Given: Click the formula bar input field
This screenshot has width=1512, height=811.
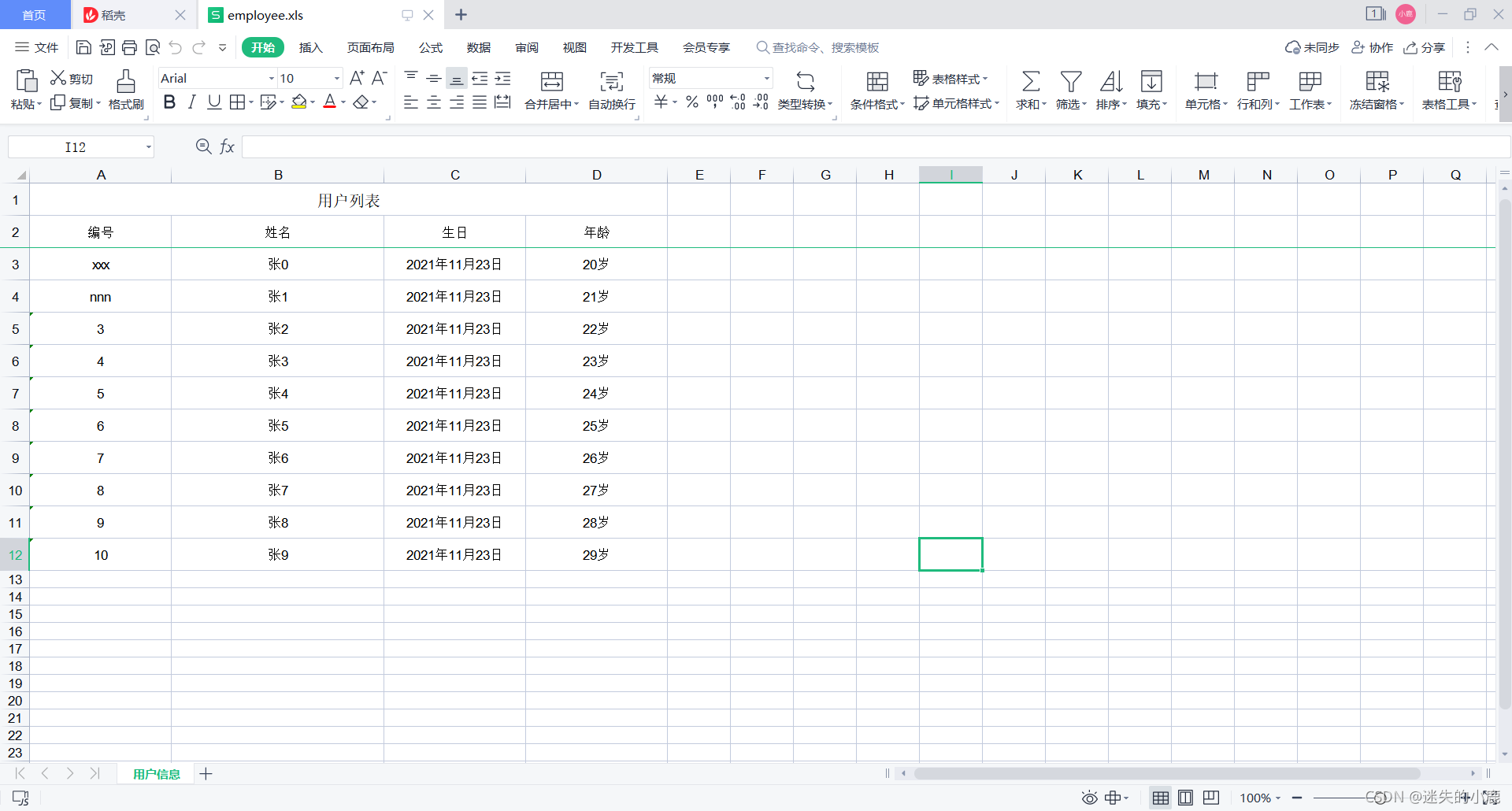Looking at the screenshot, I should [x=876, y=146].
